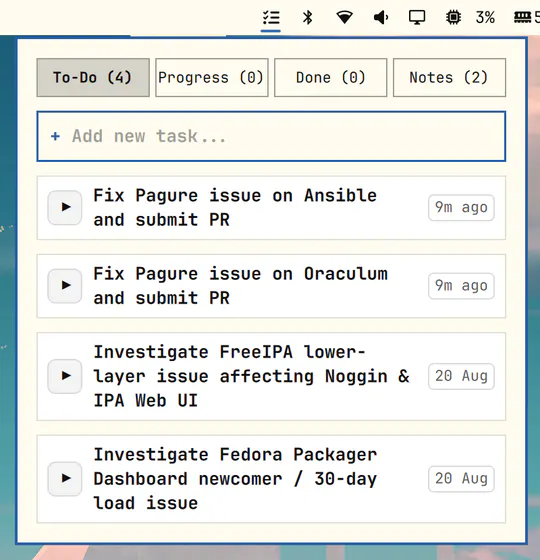Start the Ansible Pagure issue task
The image size is (540, 560).
(65, 207)
